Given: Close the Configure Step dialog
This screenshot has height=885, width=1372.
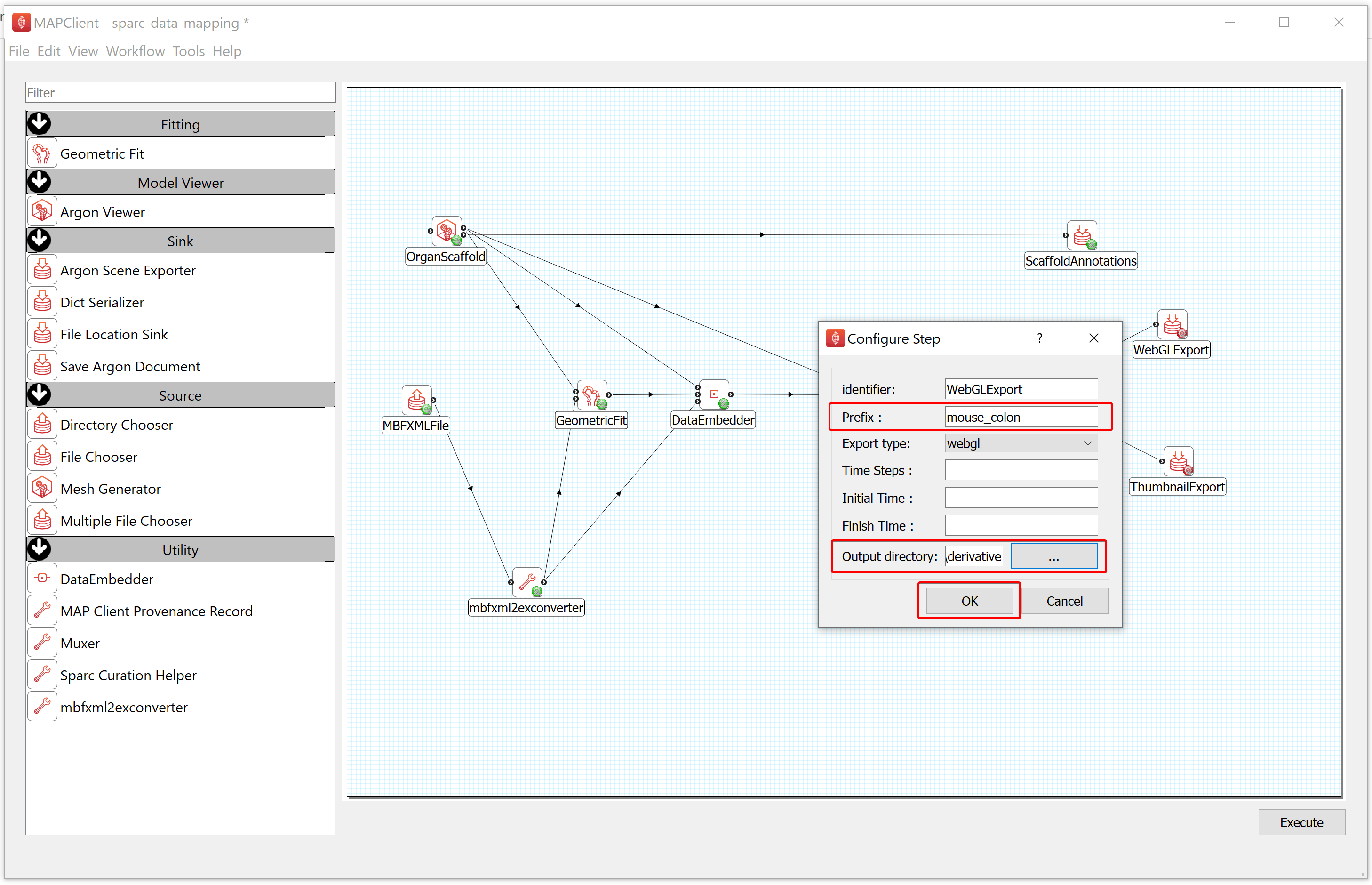Looking at the screenshot, I should tap(1094, 338).
